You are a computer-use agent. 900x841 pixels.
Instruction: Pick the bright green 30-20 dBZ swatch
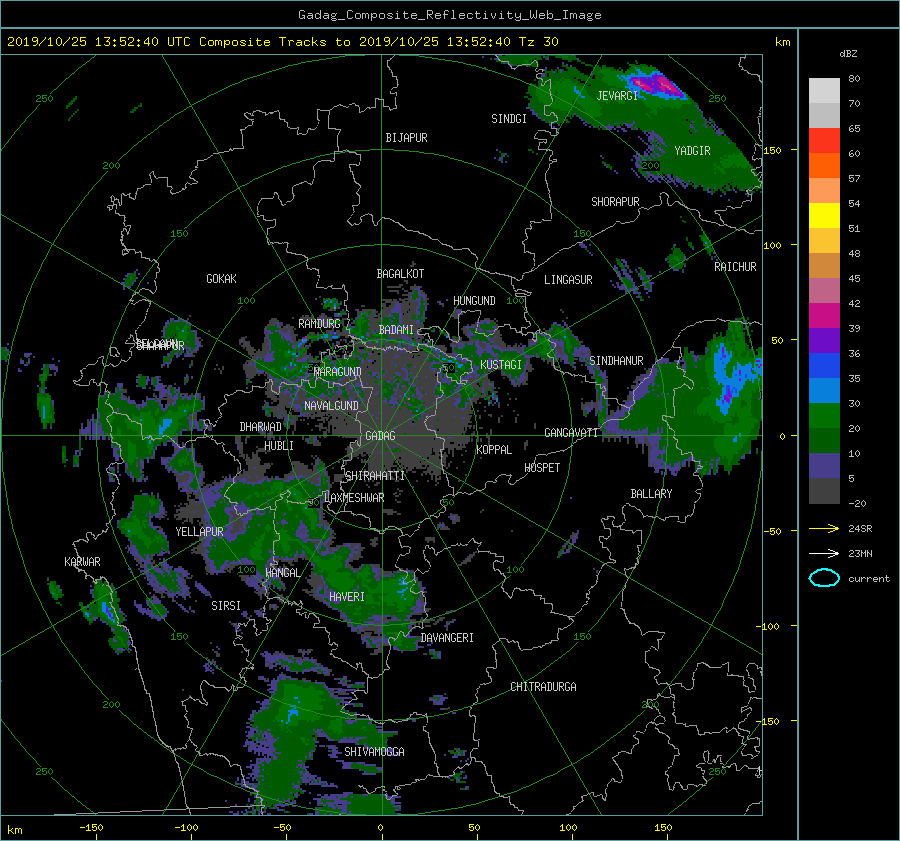(824, 415)
